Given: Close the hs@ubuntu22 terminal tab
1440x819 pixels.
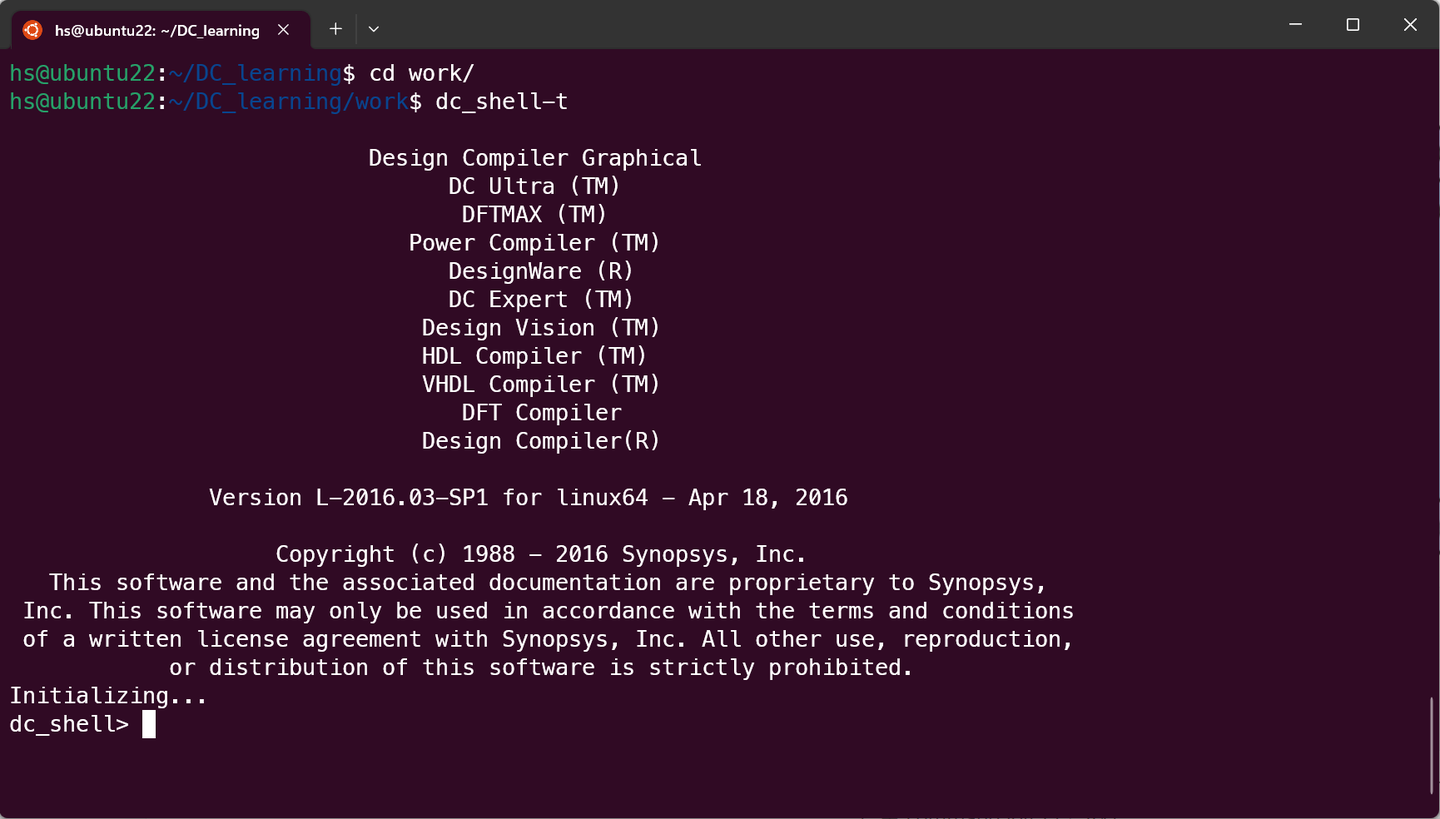Looking at the screenshot, I should click(x=283, y=29).
